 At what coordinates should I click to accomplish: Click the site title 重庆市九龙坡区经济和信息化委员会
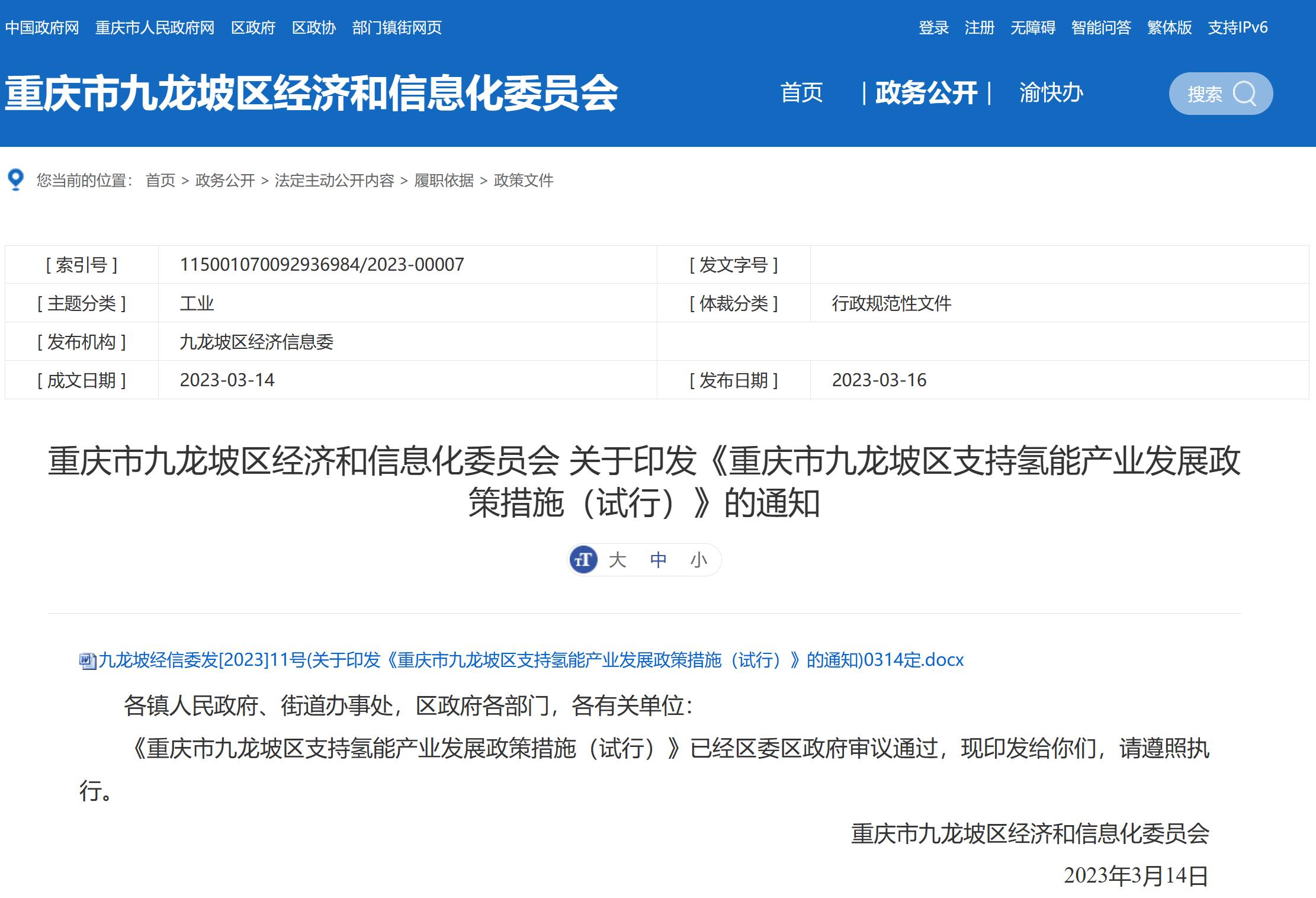(312, 94)
